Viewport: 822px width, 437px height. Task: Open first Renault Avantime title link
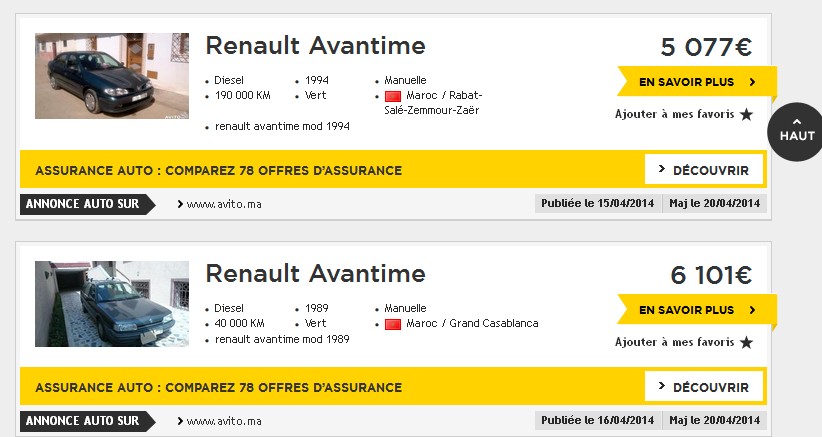pyautogui.click(x=315, y=46)
